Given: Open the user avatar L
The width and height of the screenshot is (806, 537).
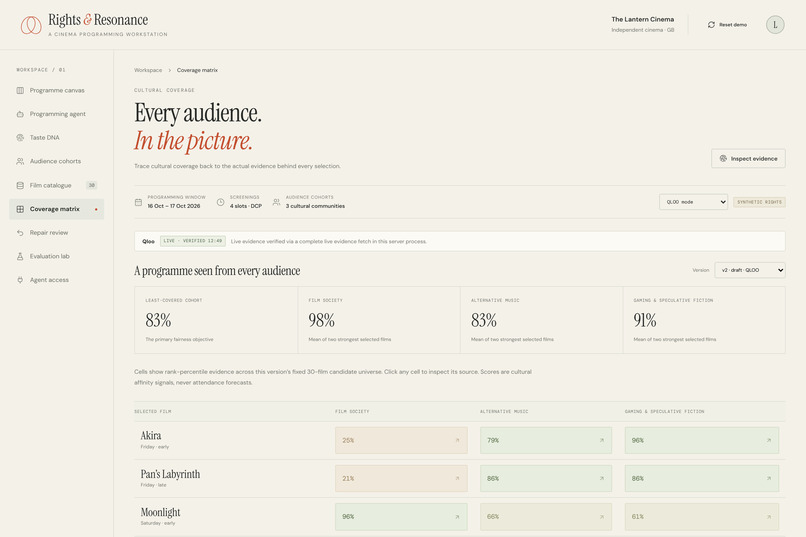Looking at the screenshot, I should coord(775,25).
